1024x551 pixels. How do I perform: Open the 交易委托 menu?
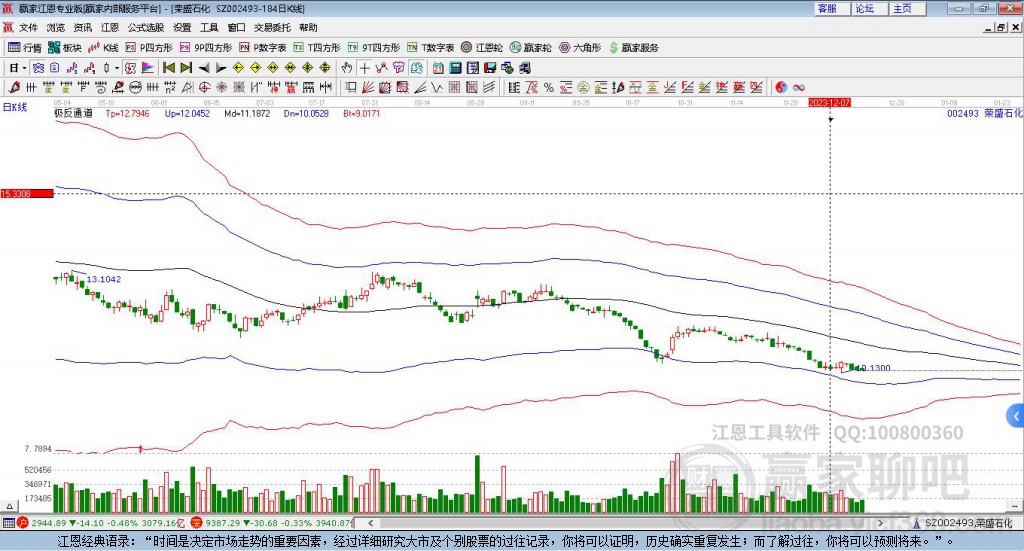point(271,28)
